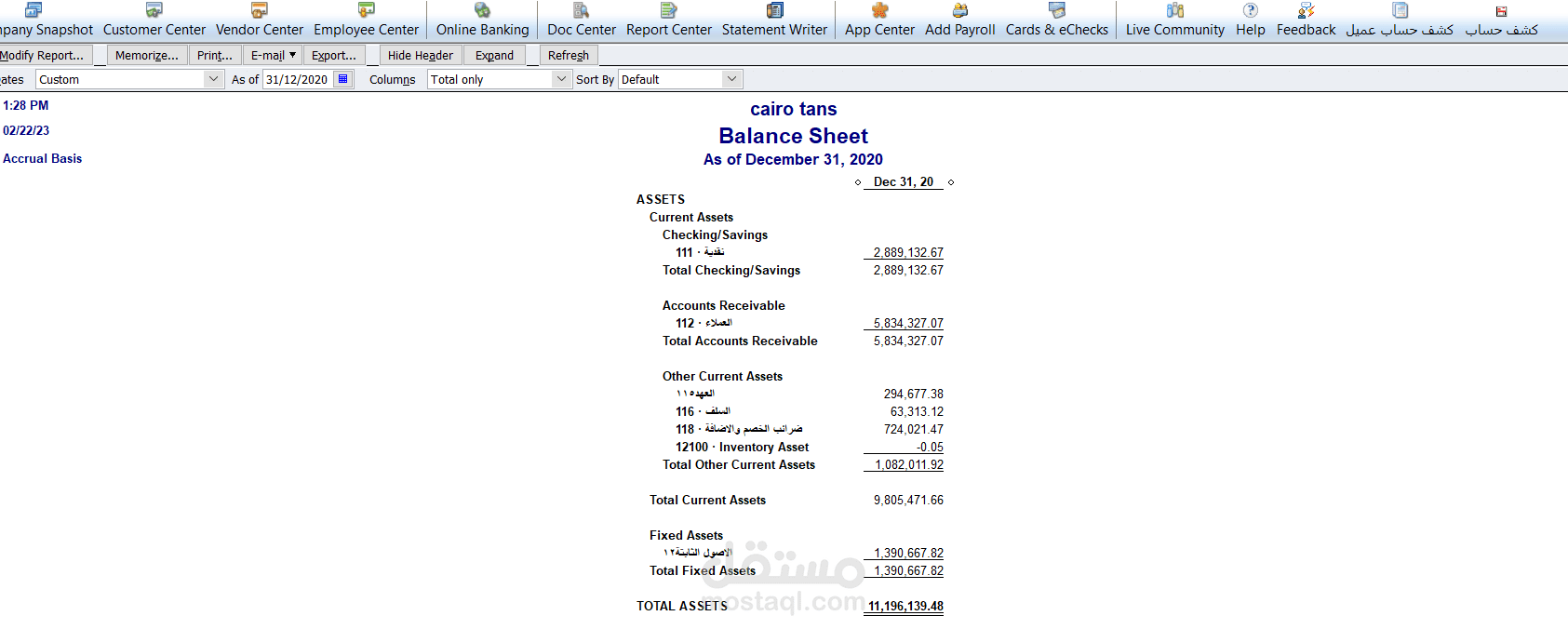Open Help from the toolbar
Screen dimensions: 1568x629
pyautogui.click(x=1251, y=20)
